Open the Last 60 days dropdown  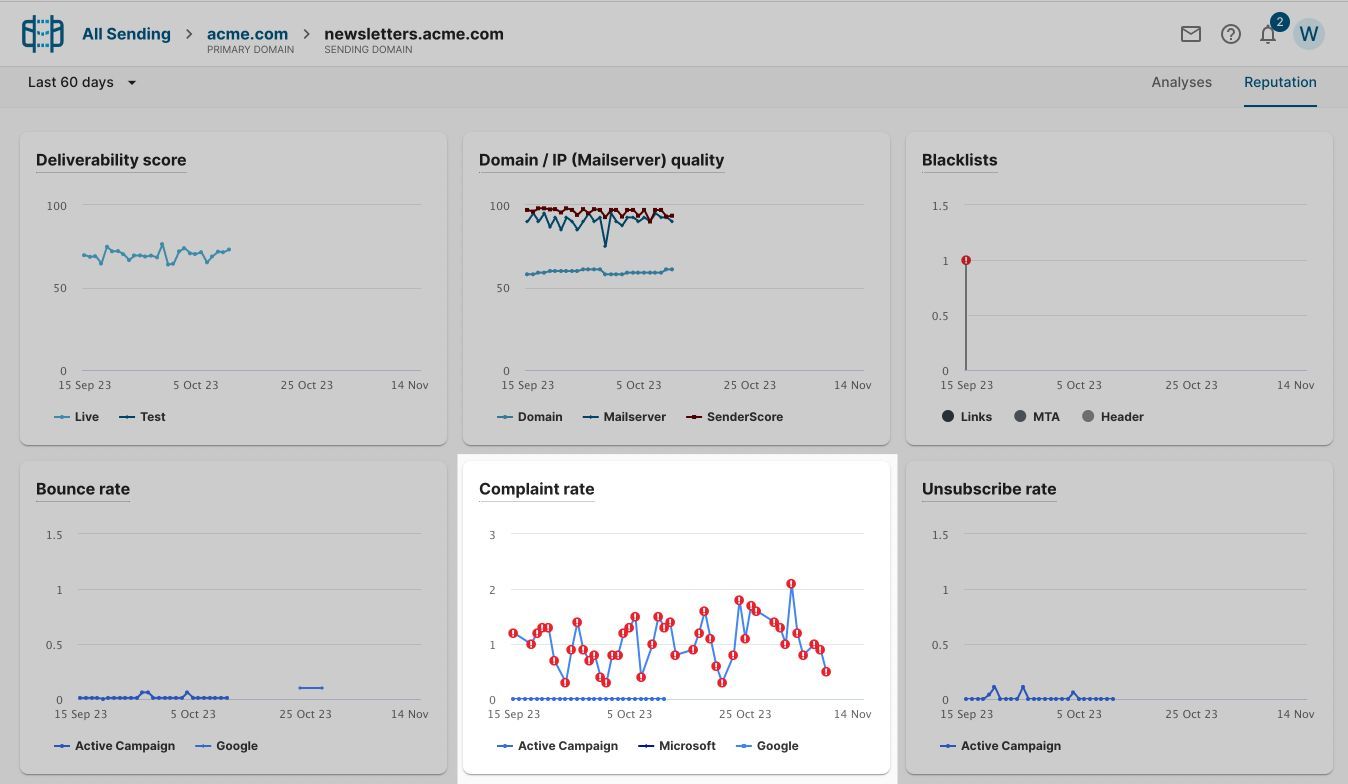71,82
